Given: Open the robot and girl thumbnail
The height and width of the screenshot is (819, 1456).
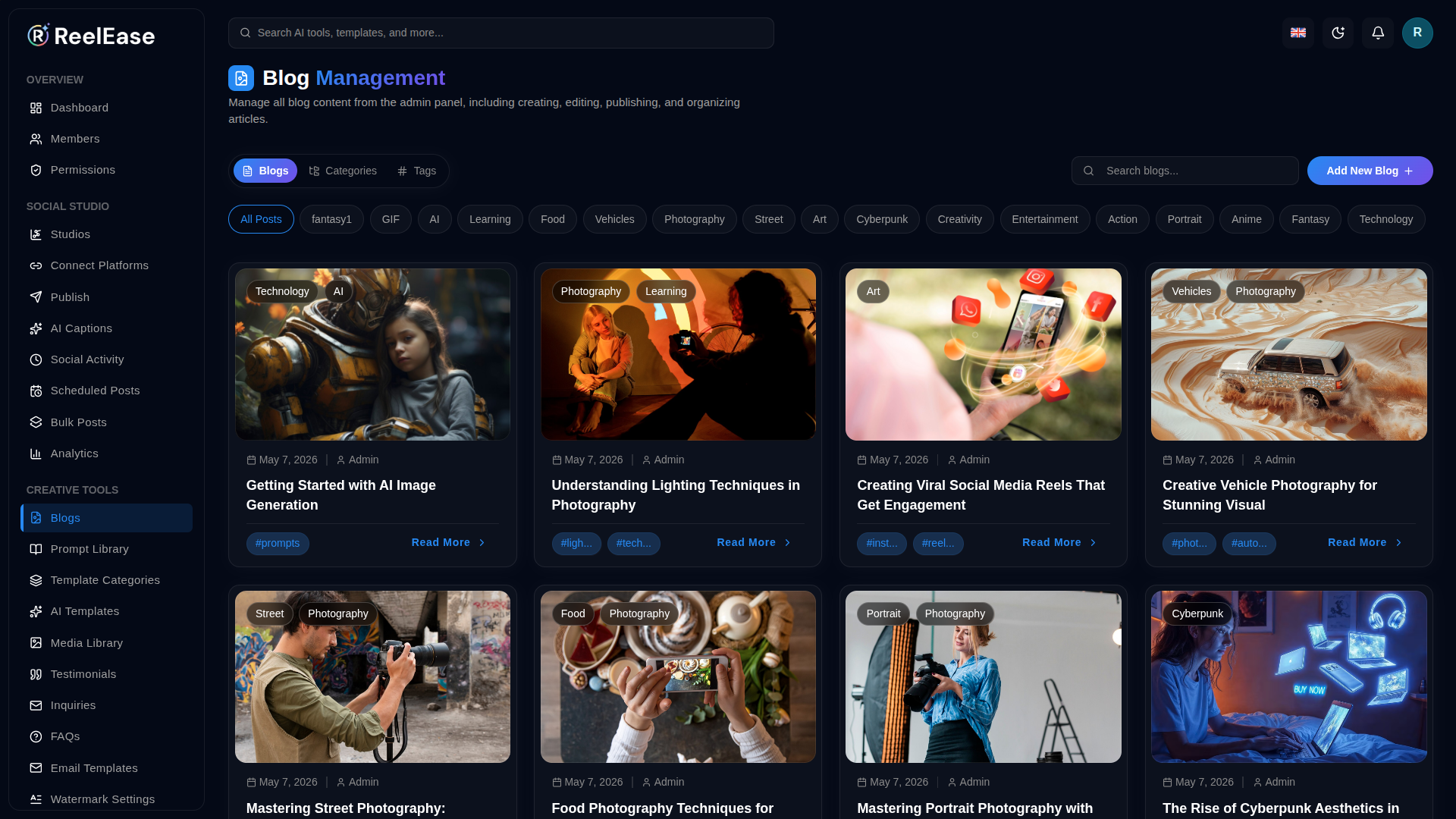Looking at the screenshot, I should [x=372, y=354].
